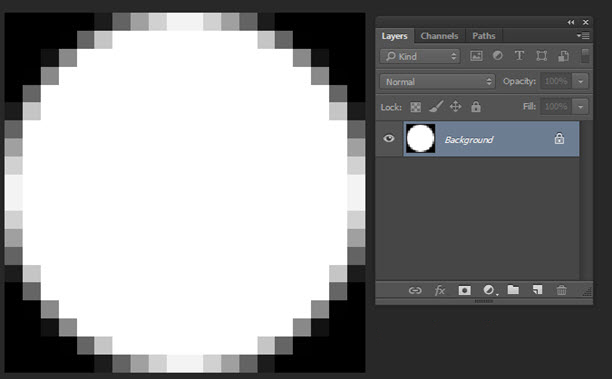Viewport: 612px width, 379px height.
Task: Click the panel bottom resize grip
Action: coord(484,301)
